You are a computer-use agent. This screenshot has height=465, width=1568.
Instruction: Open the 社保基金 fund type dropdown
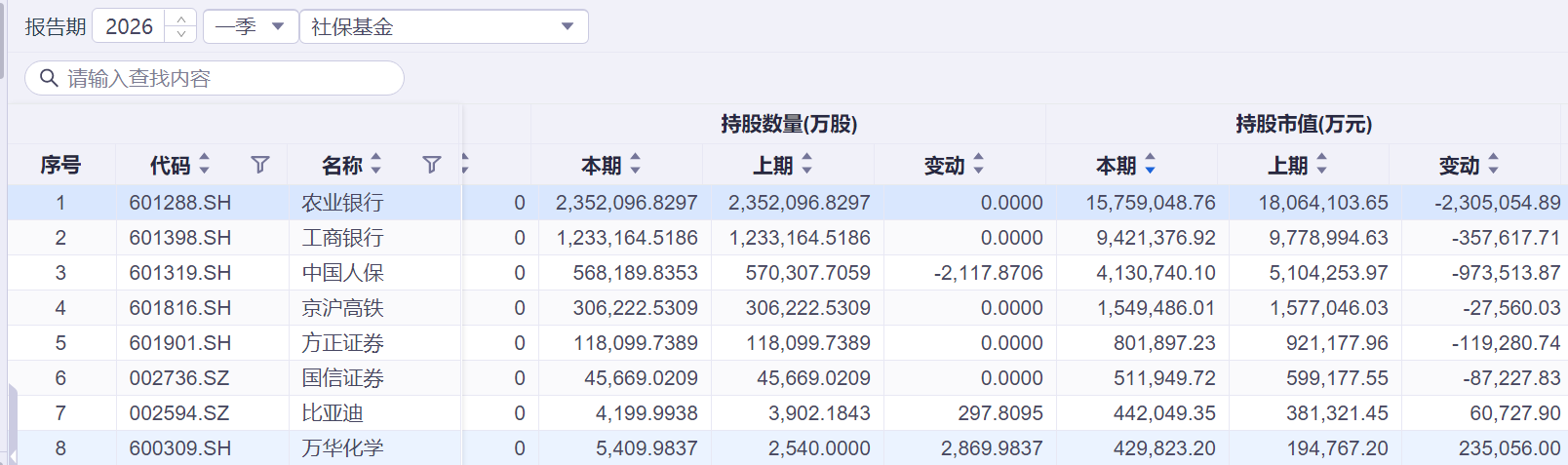[444, 26]
